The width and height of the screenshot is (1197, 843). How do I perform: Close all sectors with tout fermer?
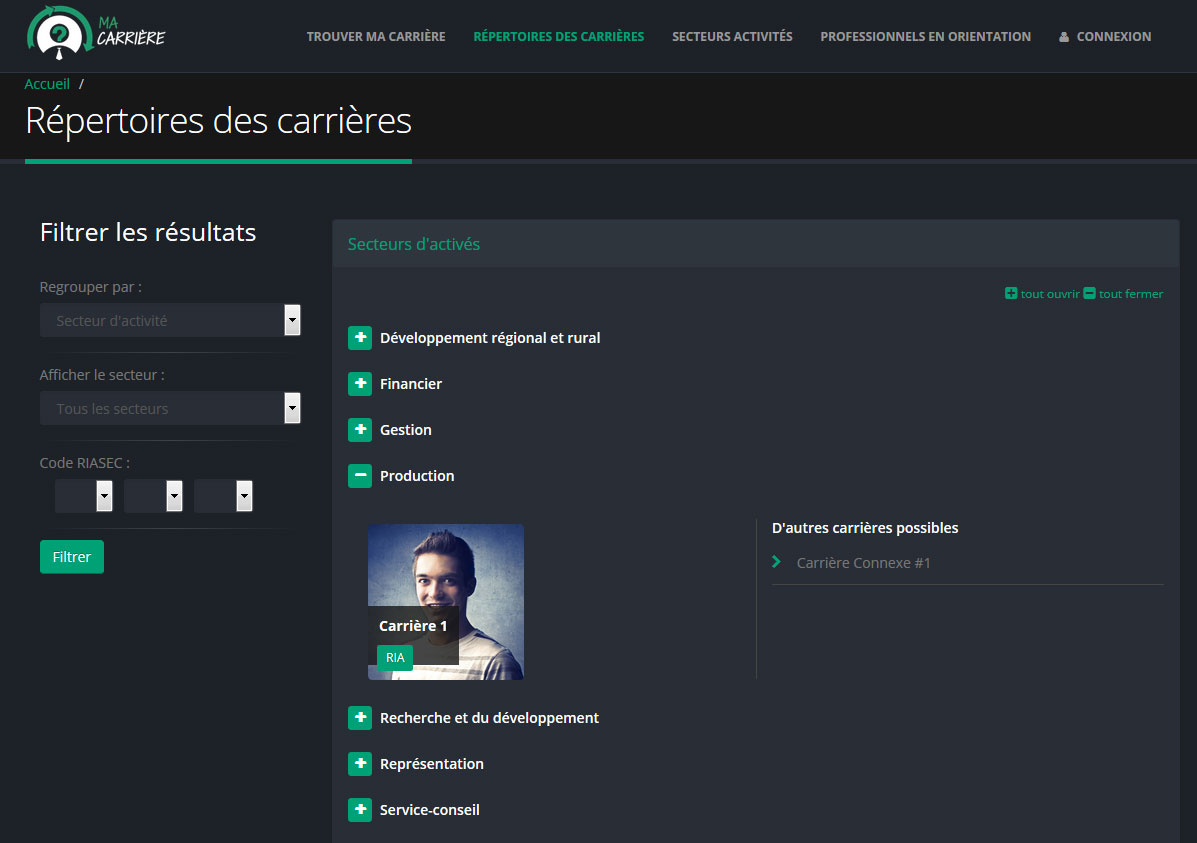[x=1123, y=294]
